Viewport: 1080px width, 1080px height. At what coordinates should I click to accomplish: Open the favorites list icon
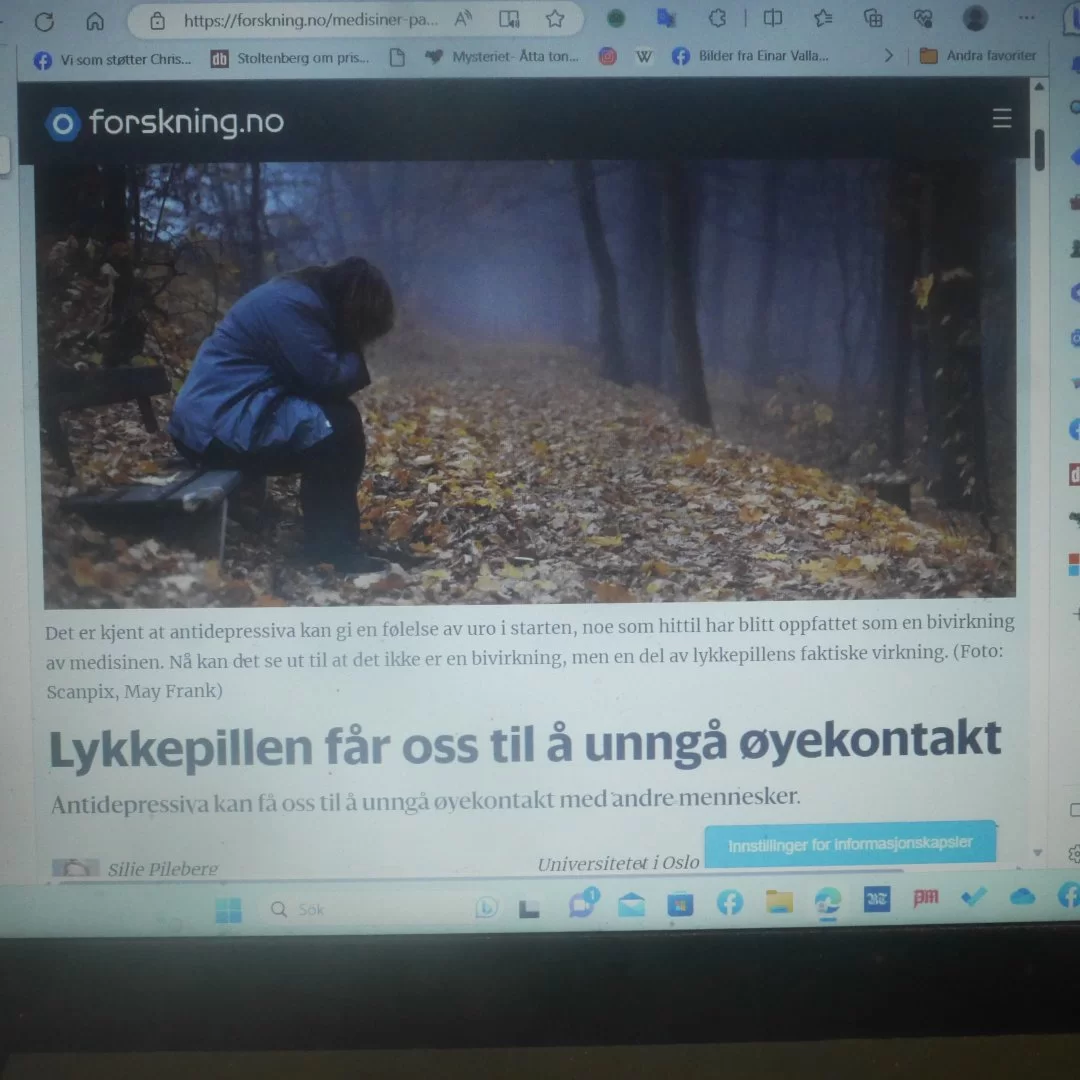click(x=823, y=18)
